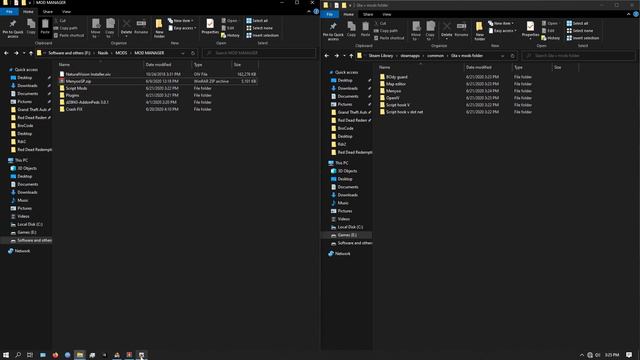The width and height of the screenshot is (640, 360).
Task: Click the common breadcrumb in the address bar
Action: (436, 56)
